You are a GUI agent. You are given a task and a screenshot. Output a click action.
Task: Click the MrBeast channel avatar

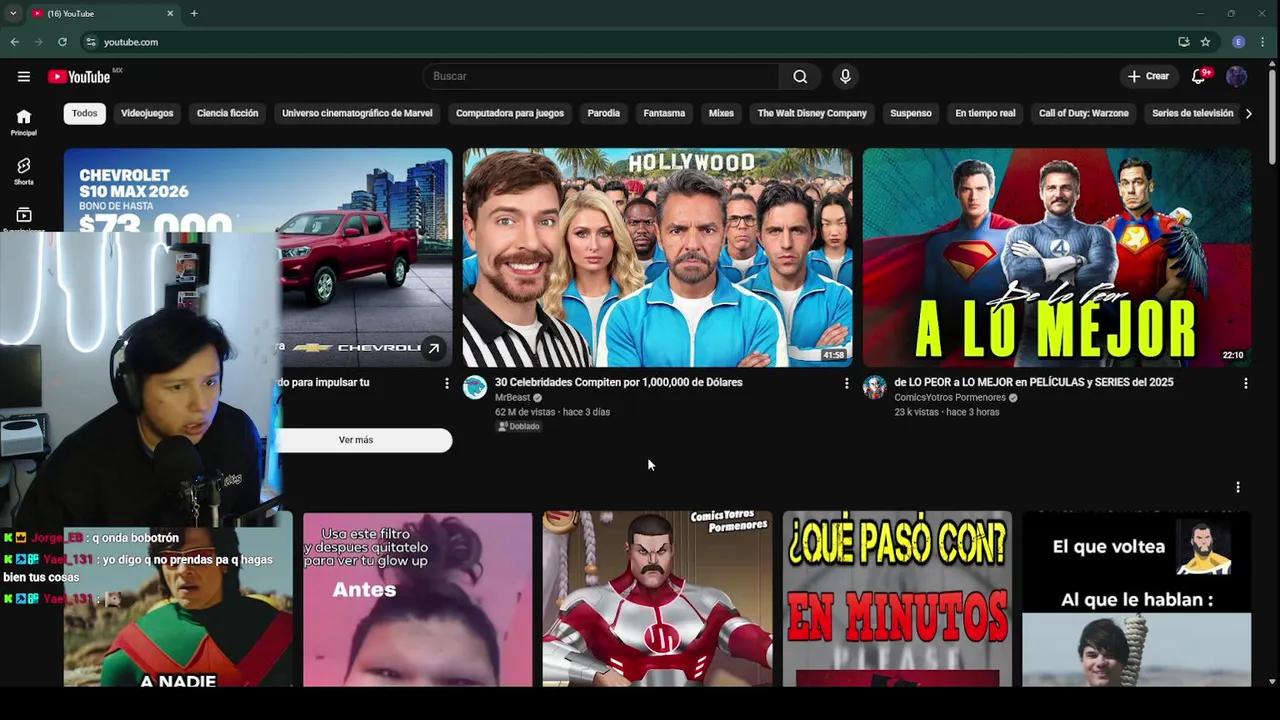(475, 388)
